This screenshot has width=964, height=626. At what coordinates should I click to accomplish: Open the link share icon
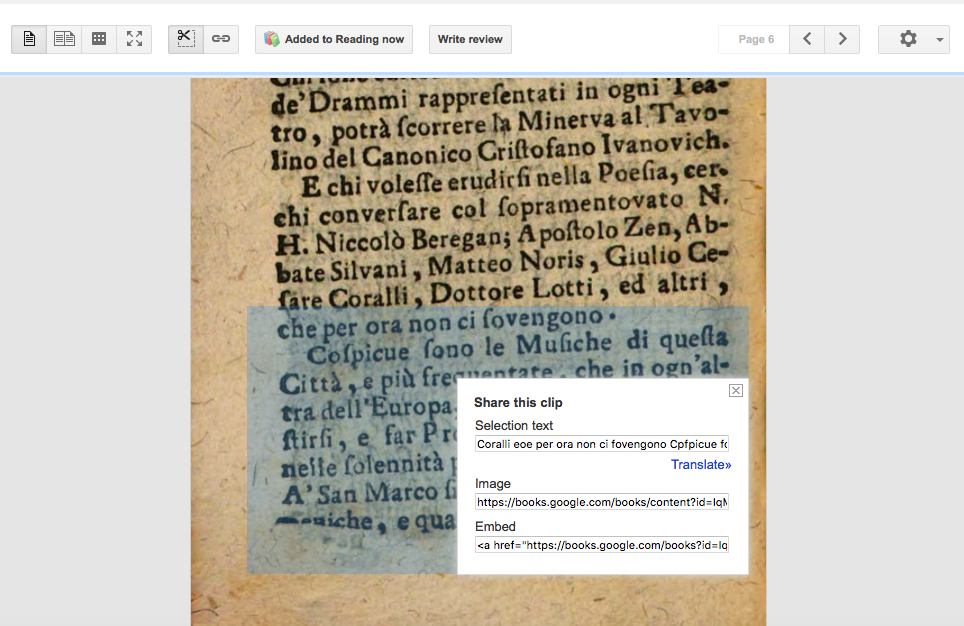(221, 39)
